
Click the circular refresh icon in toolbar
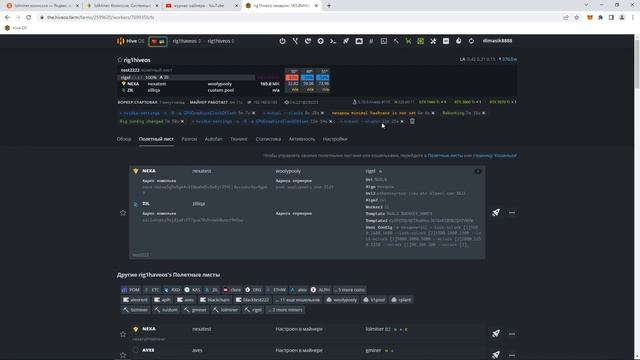(x=471, y=41)
